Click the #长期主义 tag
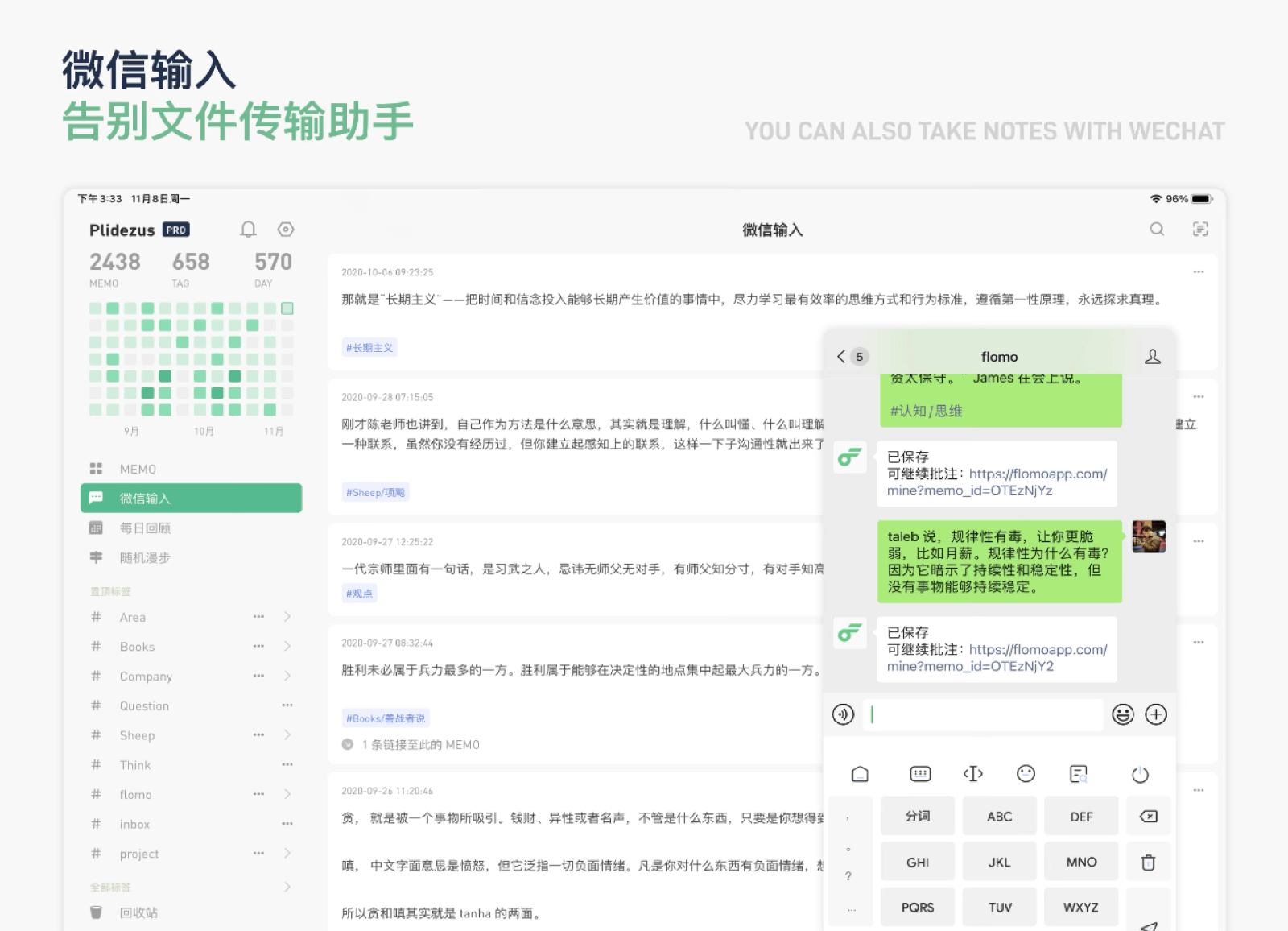The image size is (1288, 931). tap(370, 348)
